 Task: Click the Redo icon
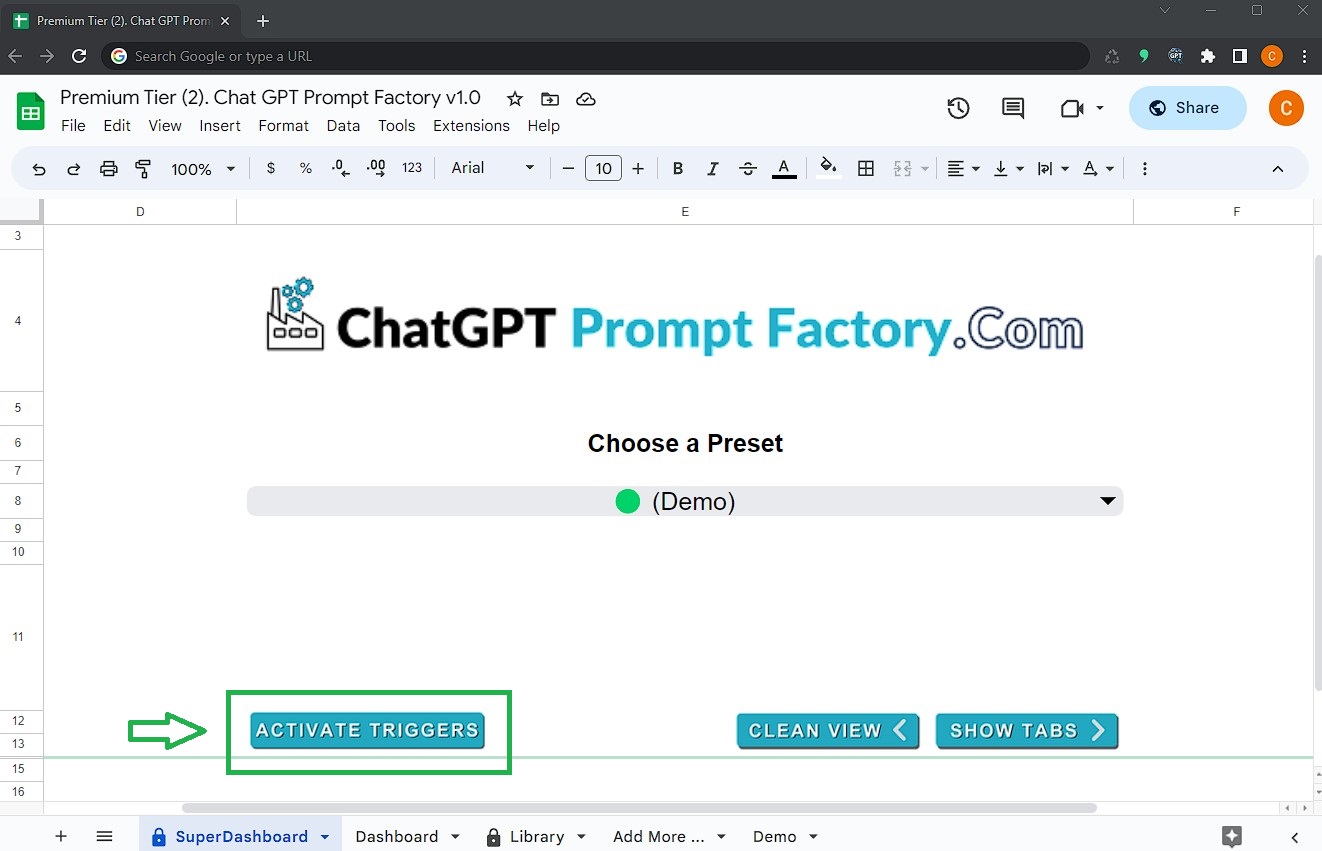pyautogui.click(x=73, y=168)
